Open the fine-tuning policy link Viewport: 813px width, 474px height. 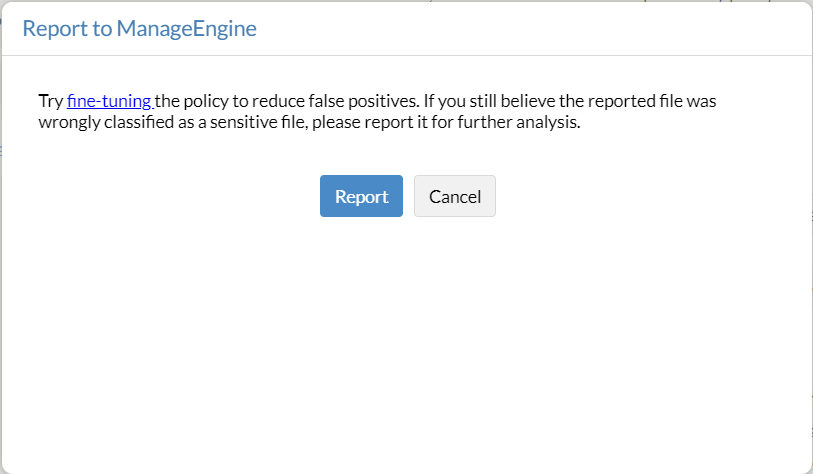[x=109, y=101]
